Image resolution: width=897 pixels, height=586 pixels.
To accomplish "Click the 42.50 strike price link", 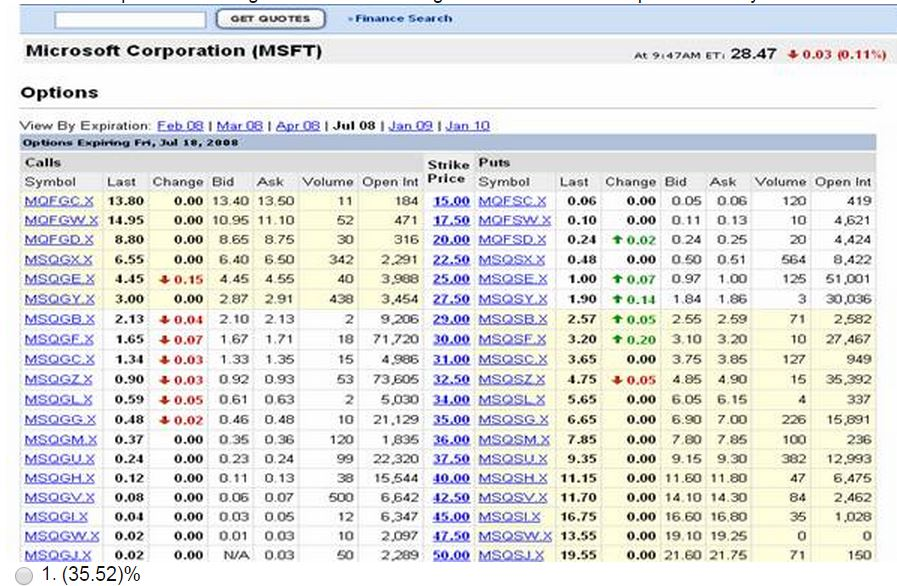I will tap(451, 498).
